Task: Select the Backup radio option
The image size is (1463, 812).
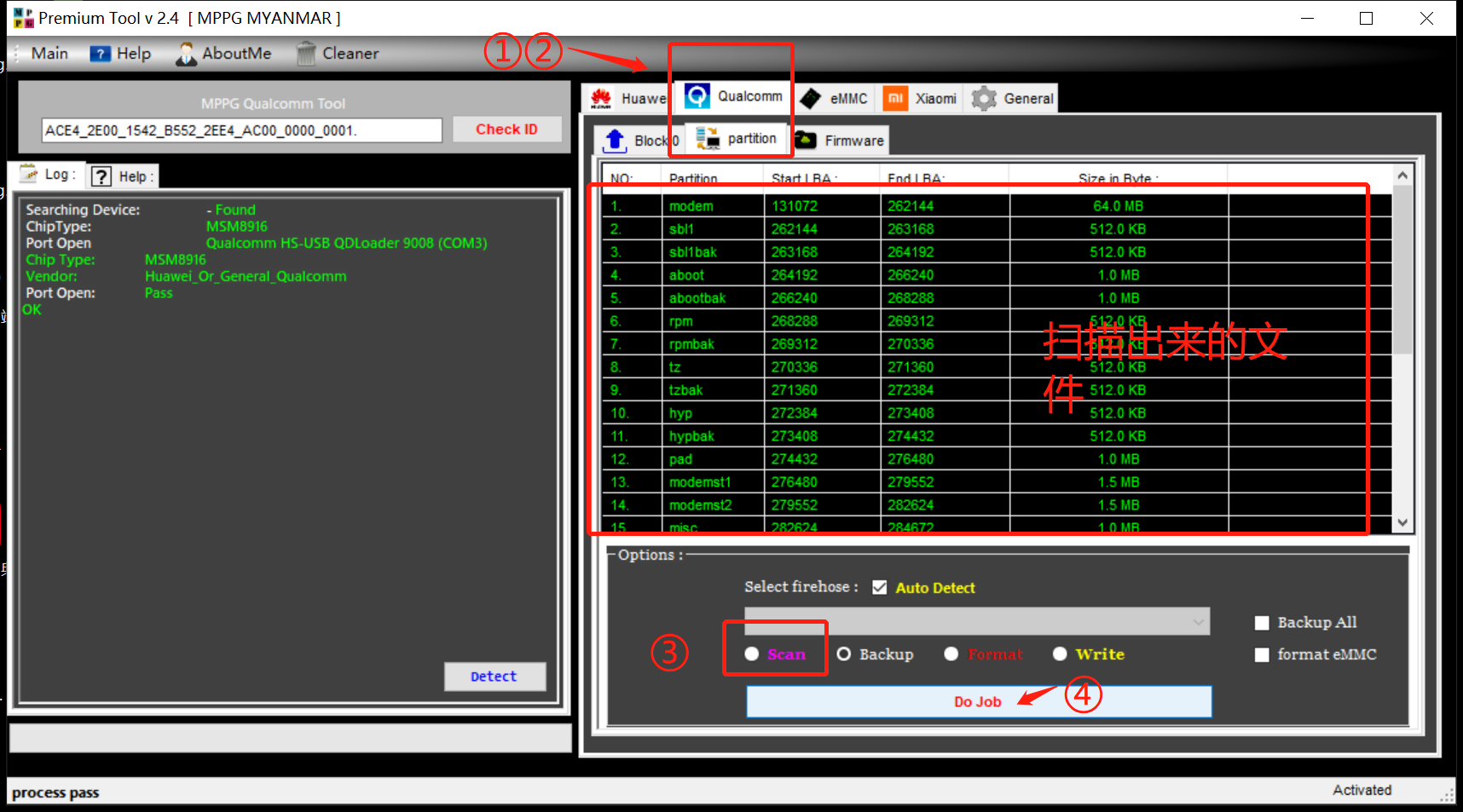Action: point(844,654)
